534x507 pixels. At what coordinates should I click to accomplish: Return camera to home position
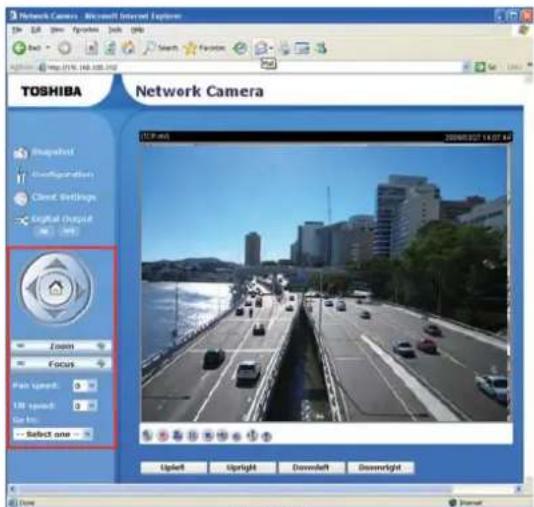click(x=56, y=288)
